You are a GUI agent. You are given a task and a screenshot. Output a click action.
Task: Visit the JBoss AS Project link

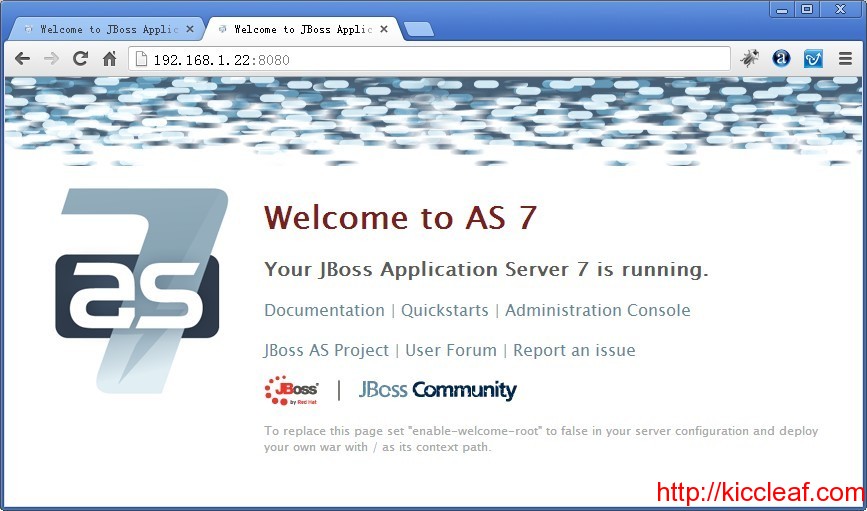pos(326,351)
